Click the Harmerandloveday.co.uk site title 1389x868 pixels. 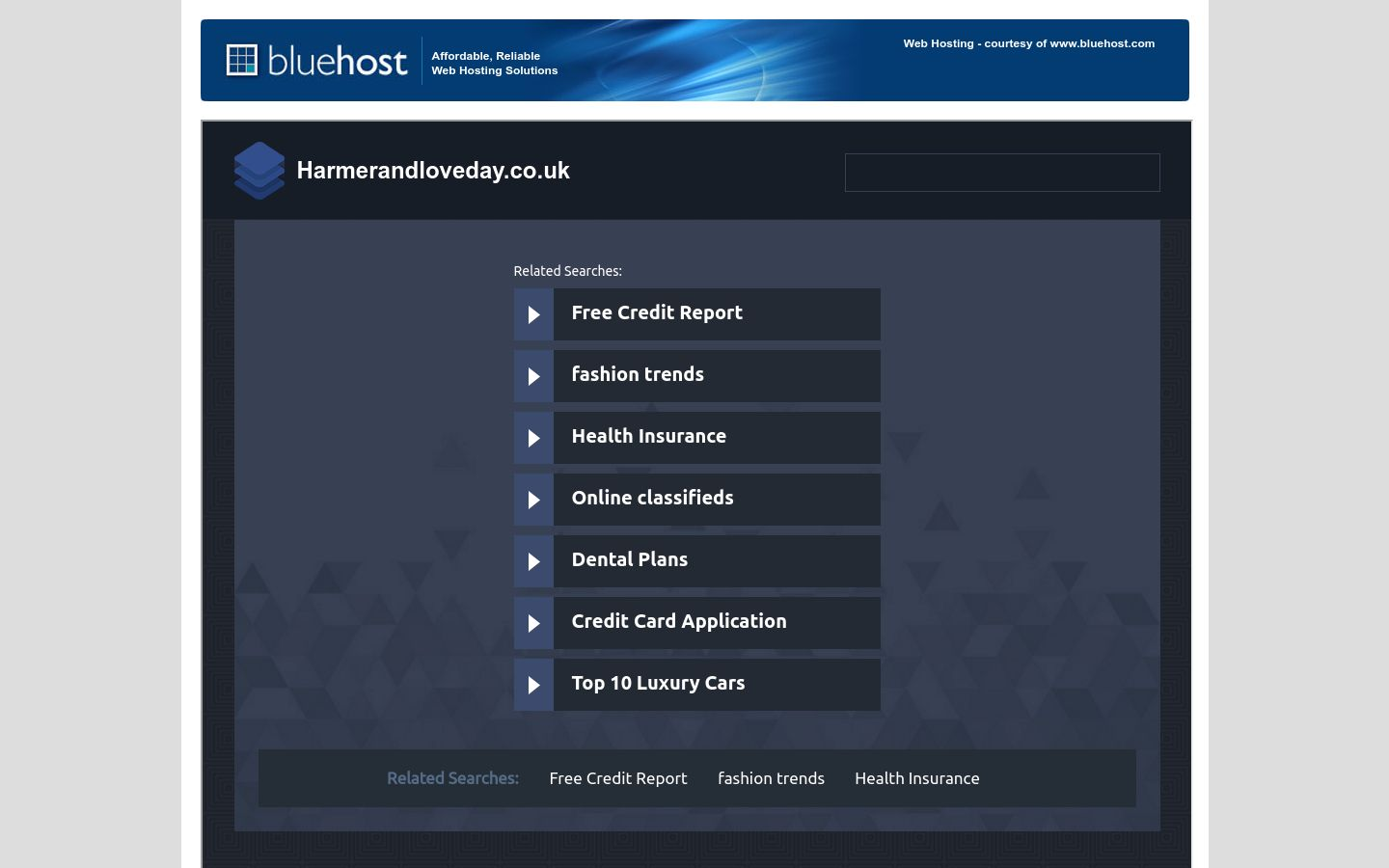pos(433,171)
